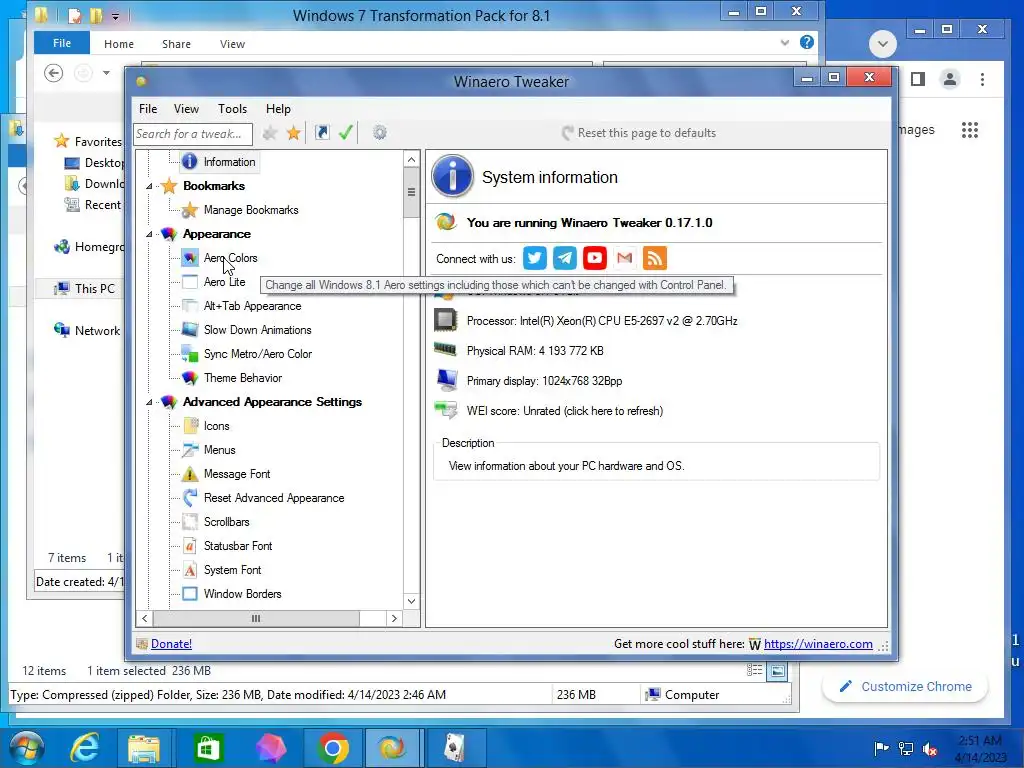
Task: Select Network in Explorer navigation pane
Action: [x=97, y=330]
